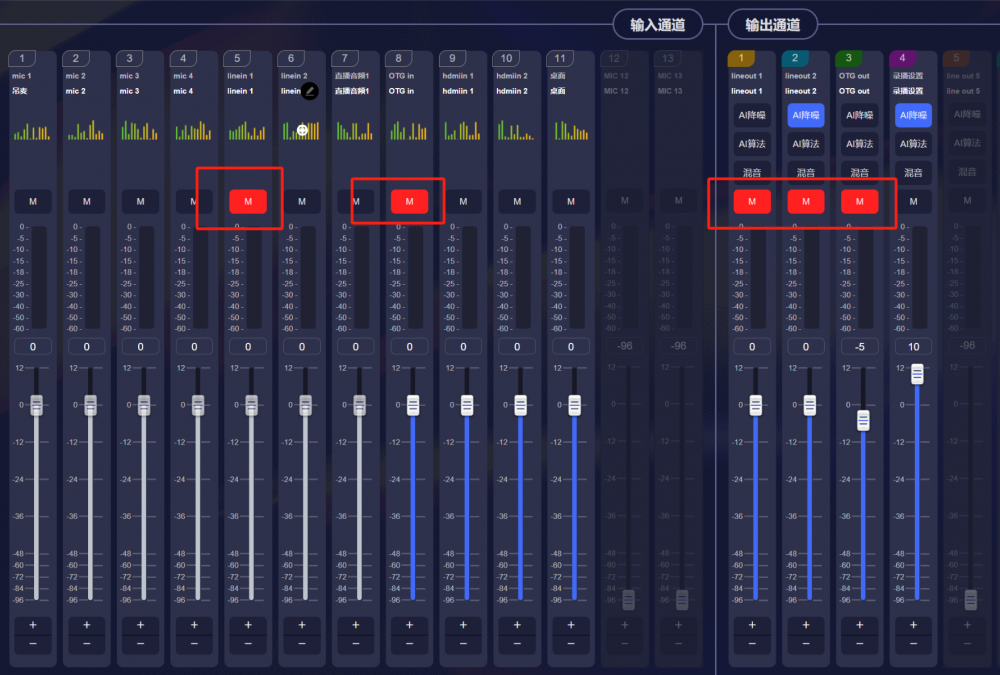Viewport: 1000px width, 675px height.
Task: Unmute the OTG out output channel
Action: click(859, 202)
